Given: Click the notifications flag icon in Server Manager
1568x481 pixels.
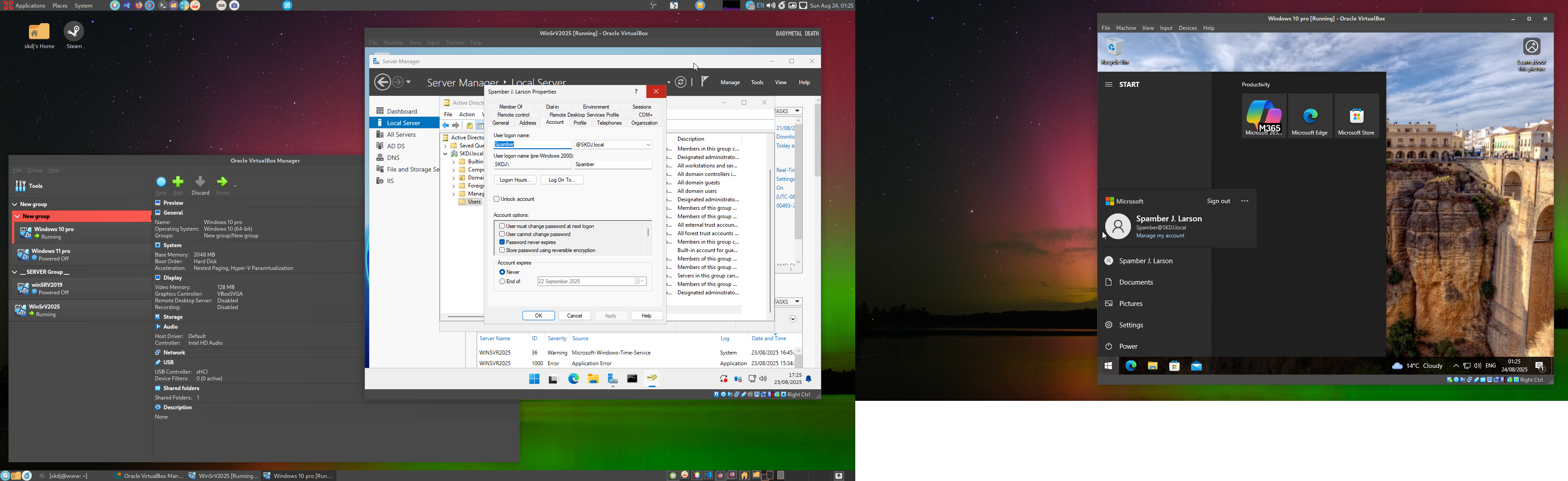Looking at the screenshot, I should pos(704,82).
